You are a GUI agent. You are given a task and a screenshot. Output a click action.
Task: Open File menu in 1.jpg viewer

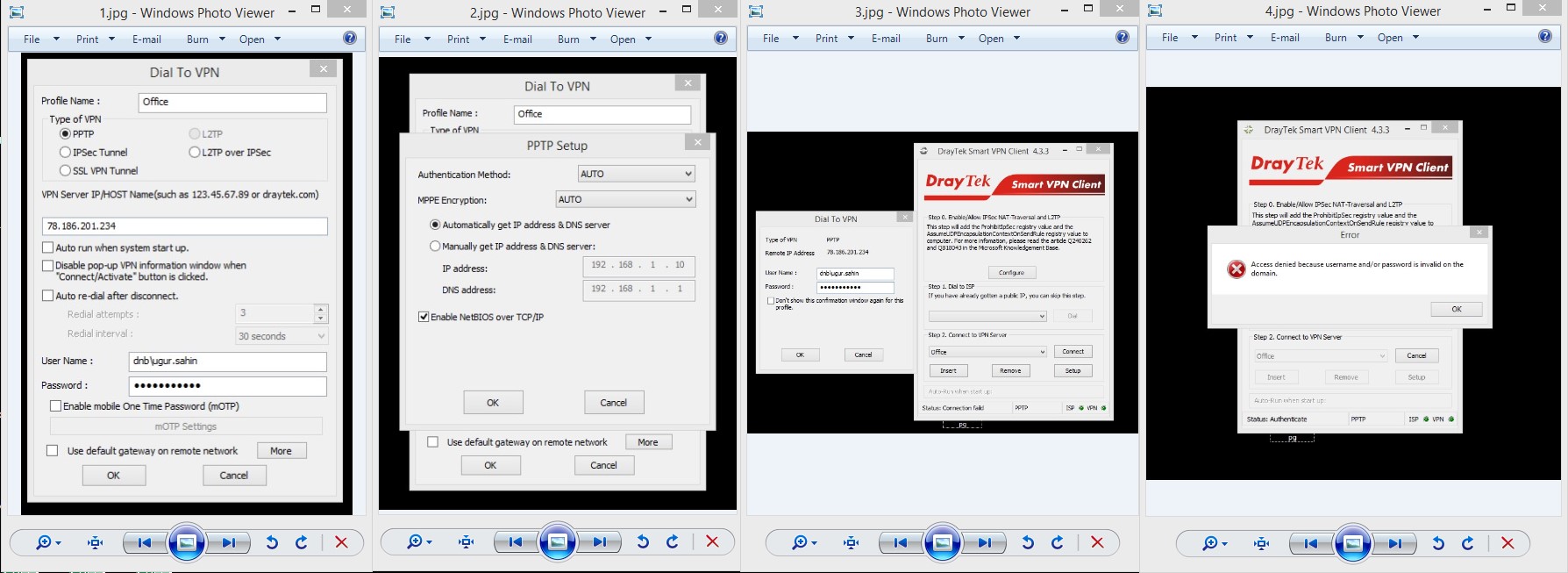point(32,39)
